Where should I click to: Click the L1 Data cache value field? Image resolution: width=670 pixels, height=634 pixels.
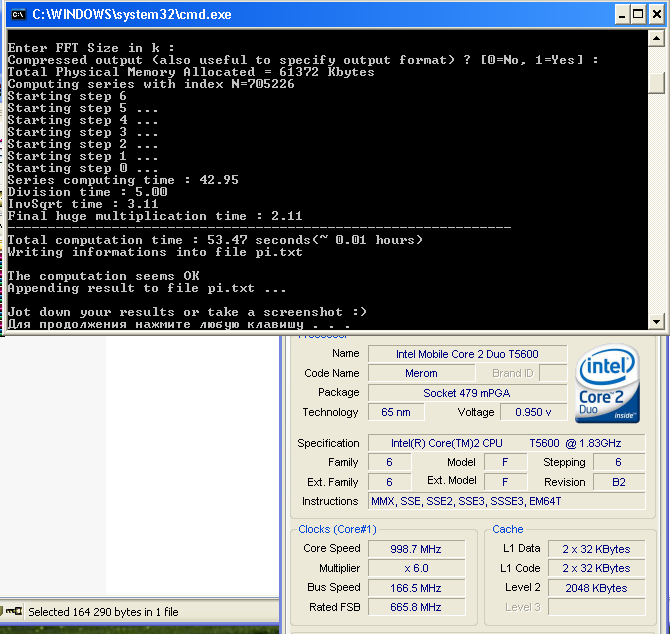tap(597, 549)
